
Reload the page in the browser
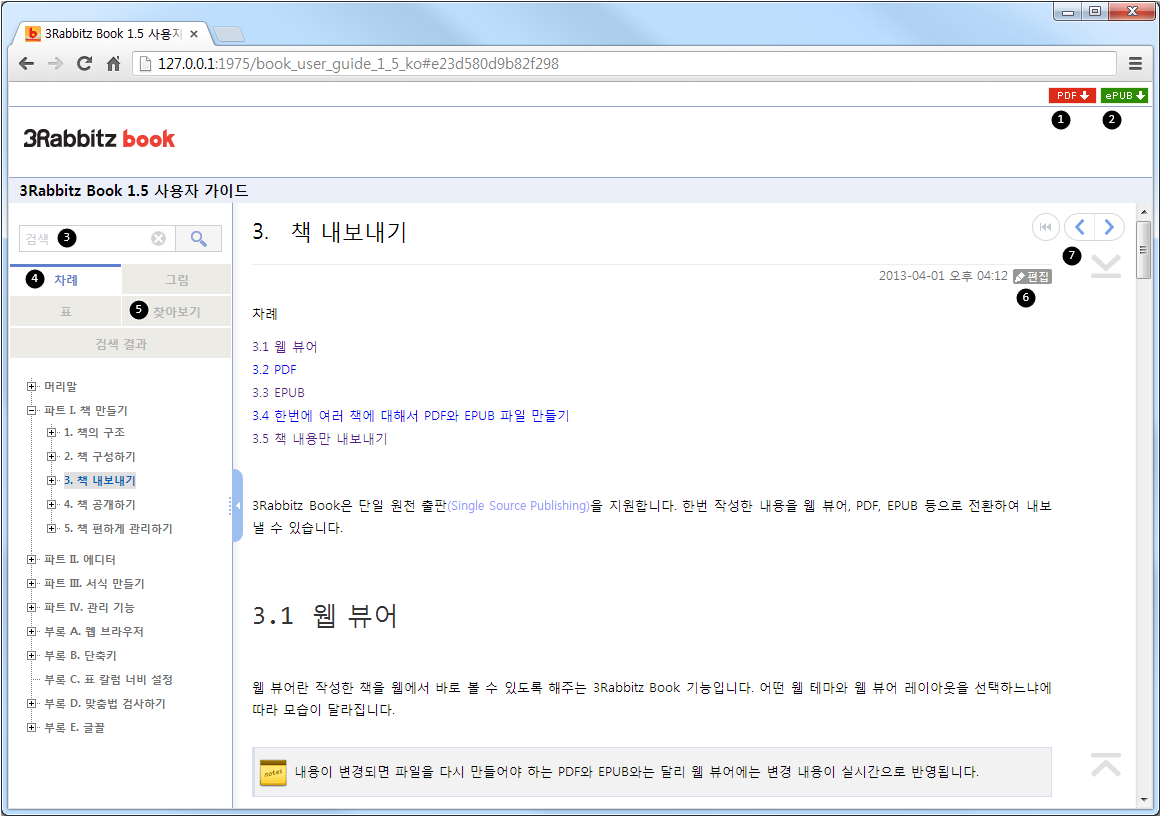point(85,63)
